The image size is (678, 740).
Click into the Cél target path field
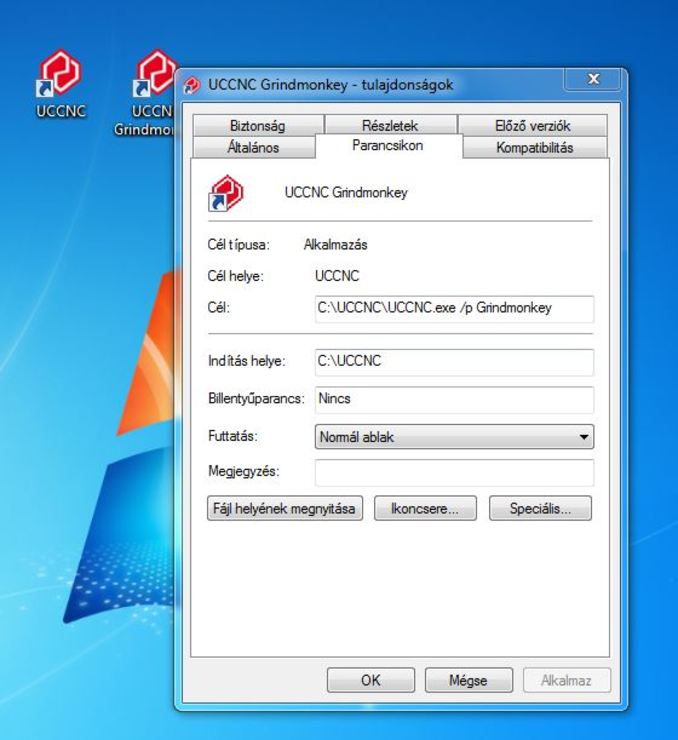point(454,308)
